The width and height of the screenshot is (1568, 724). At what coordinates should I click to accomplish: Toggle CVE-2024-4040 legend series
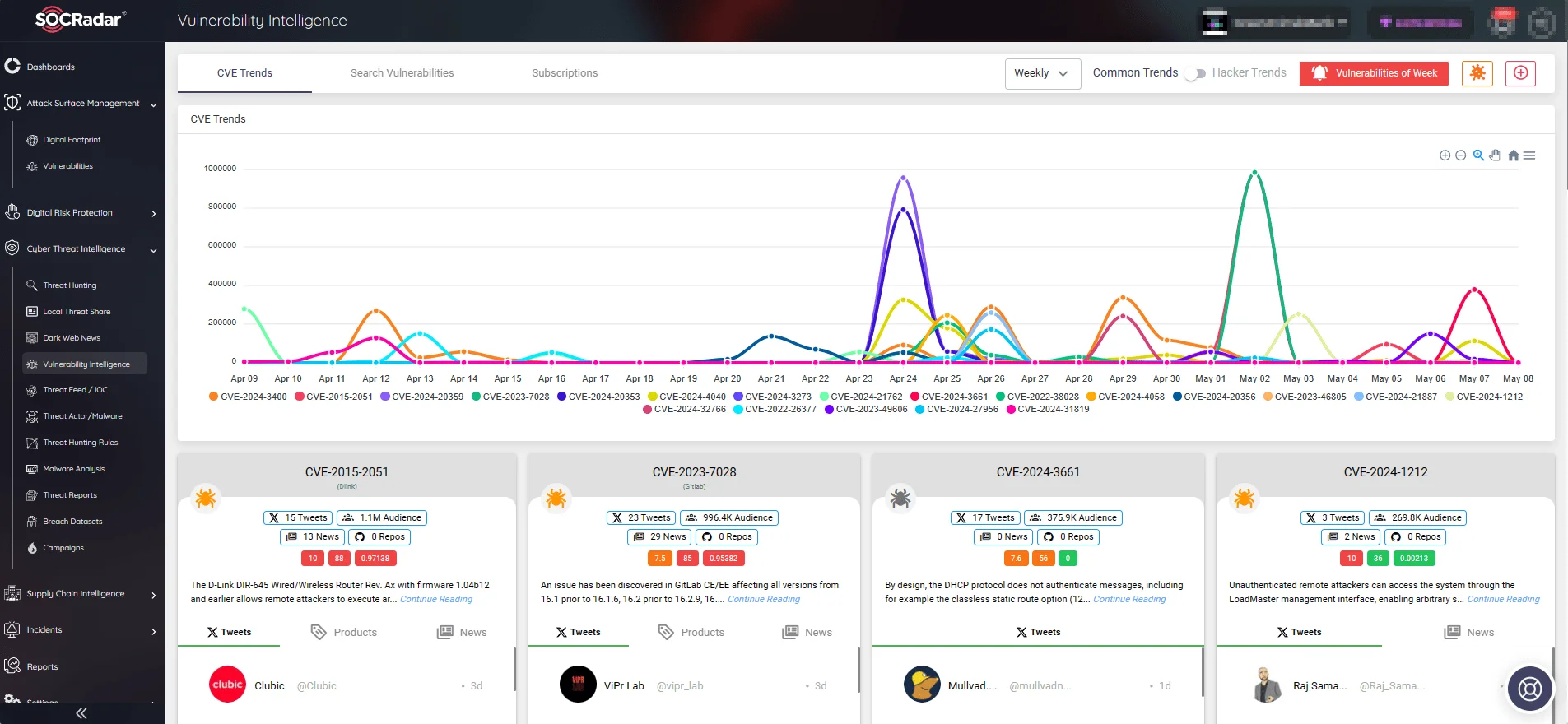[x=686, y=397]
